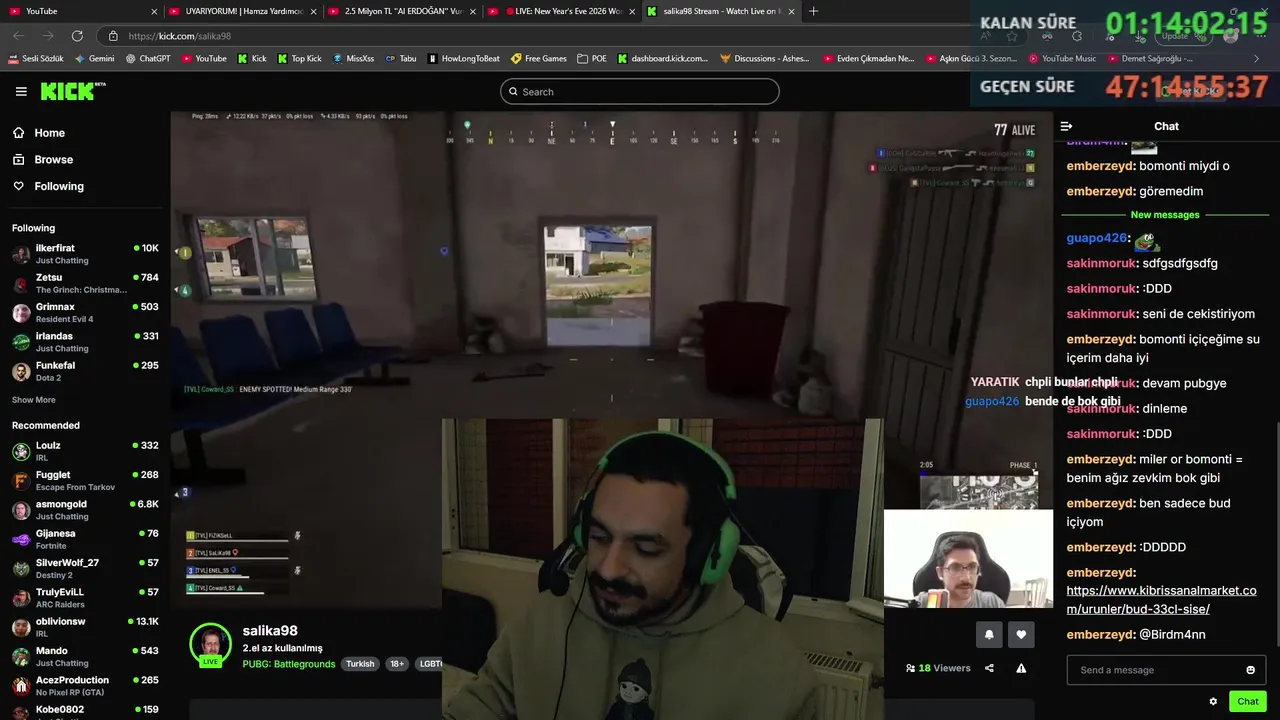Open Mando Just Chatting channel
The height and width of the screenshot is (720, 1280).
85,656
